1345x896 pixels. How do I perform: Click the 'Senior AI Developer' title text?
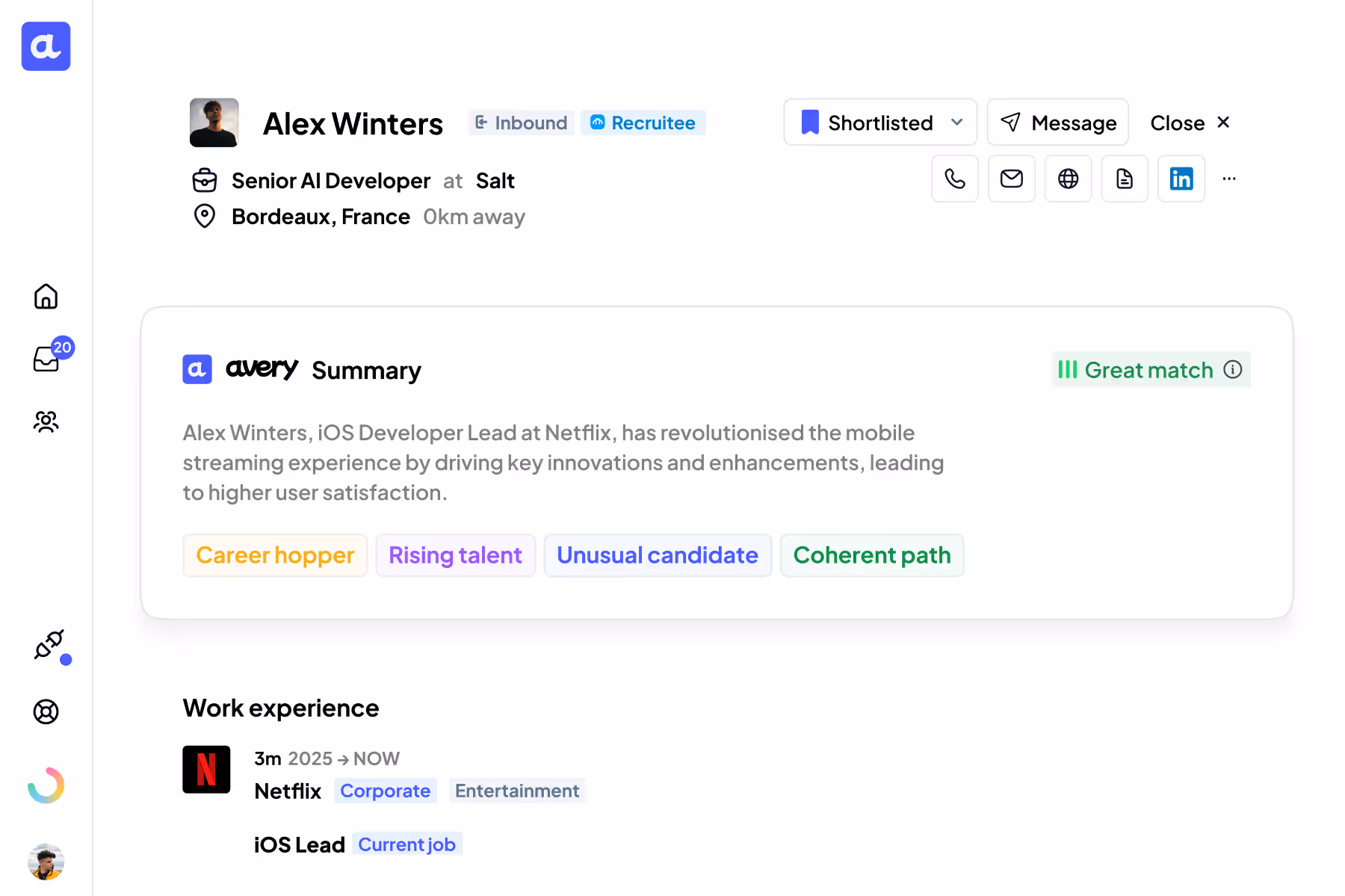[x=331, y=181]
